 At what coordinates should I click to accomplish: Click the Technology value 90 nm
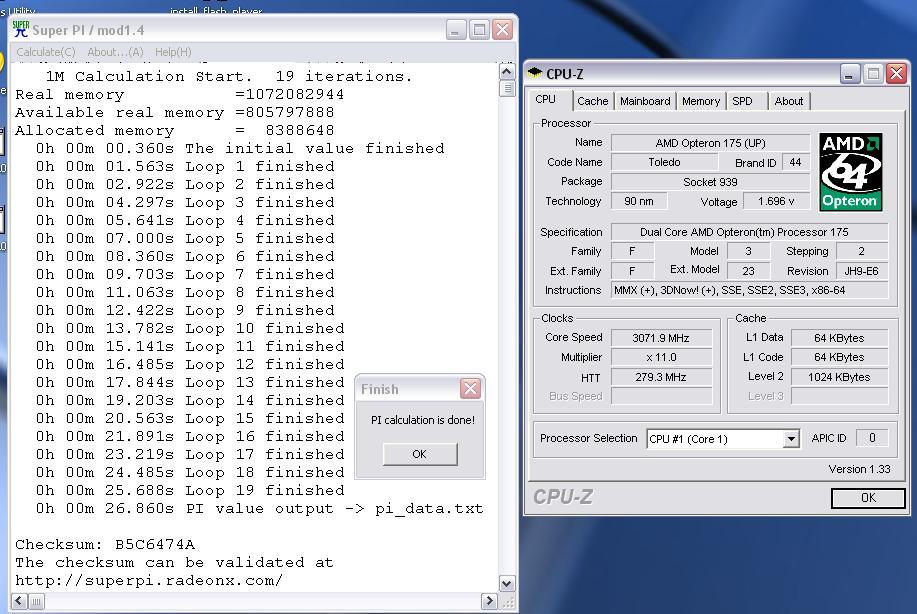[639, 201]
